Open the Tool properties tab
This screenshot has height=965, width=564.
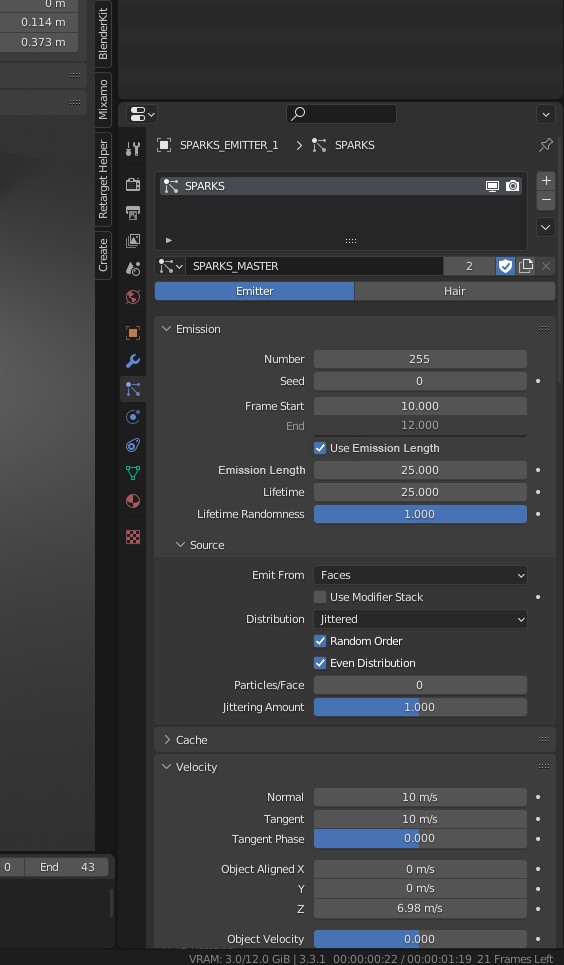[133, 148]
